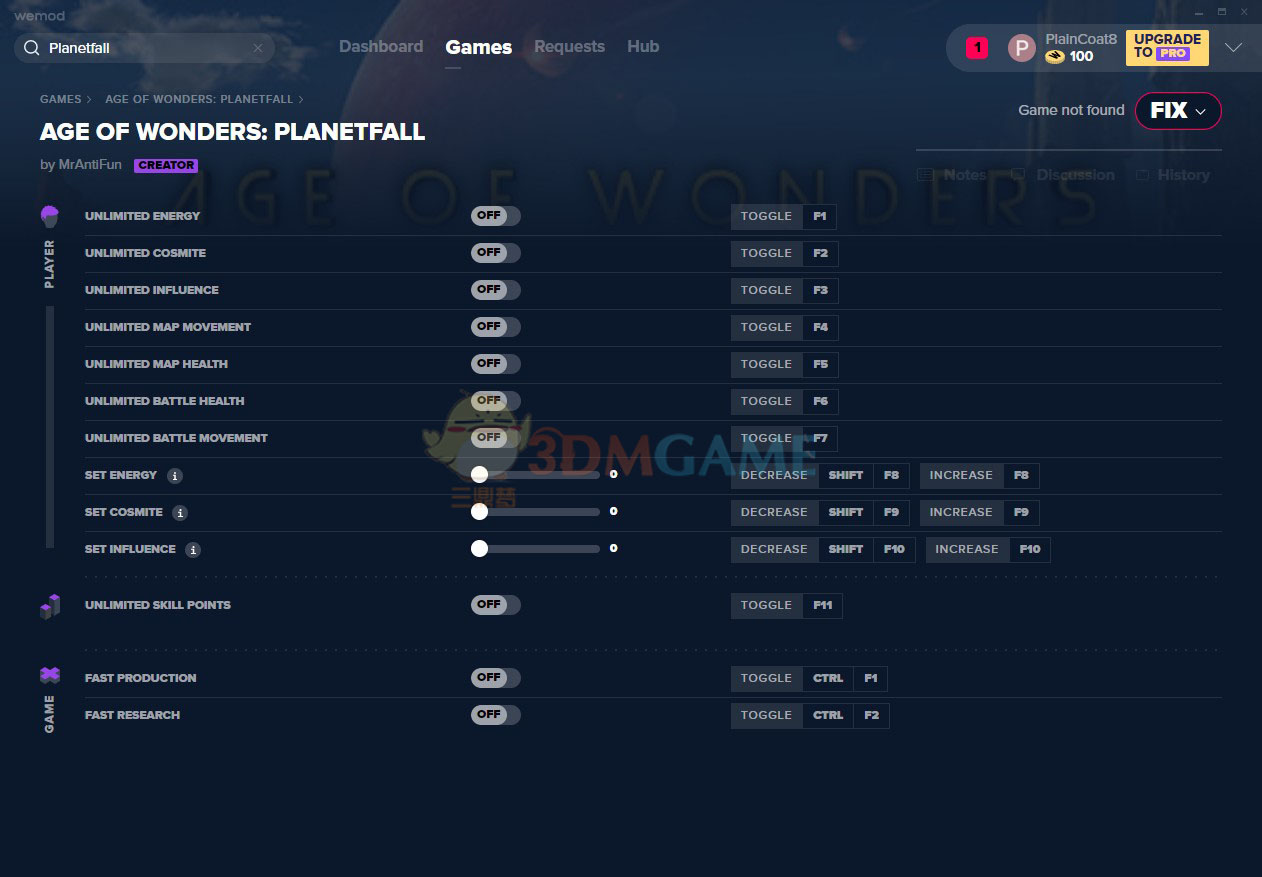This screenshot has height=877, width=1262.
Task: Click the GAMES breadcrumb link
Action: click(60, 99)
